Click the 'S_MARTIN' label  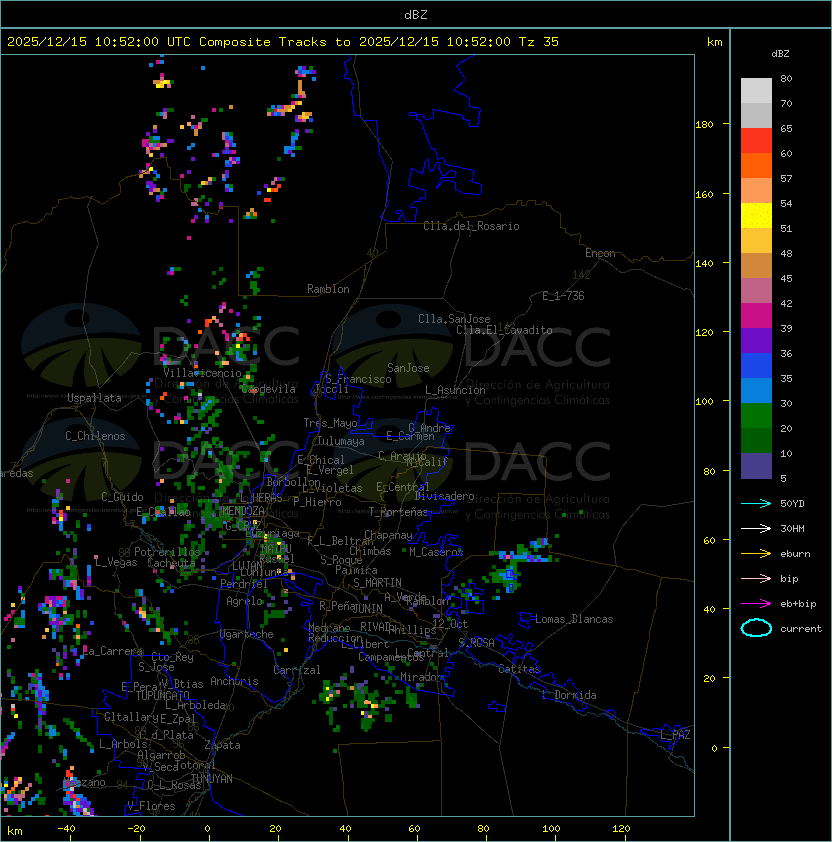pyautogui.click(x=377, y=582)
